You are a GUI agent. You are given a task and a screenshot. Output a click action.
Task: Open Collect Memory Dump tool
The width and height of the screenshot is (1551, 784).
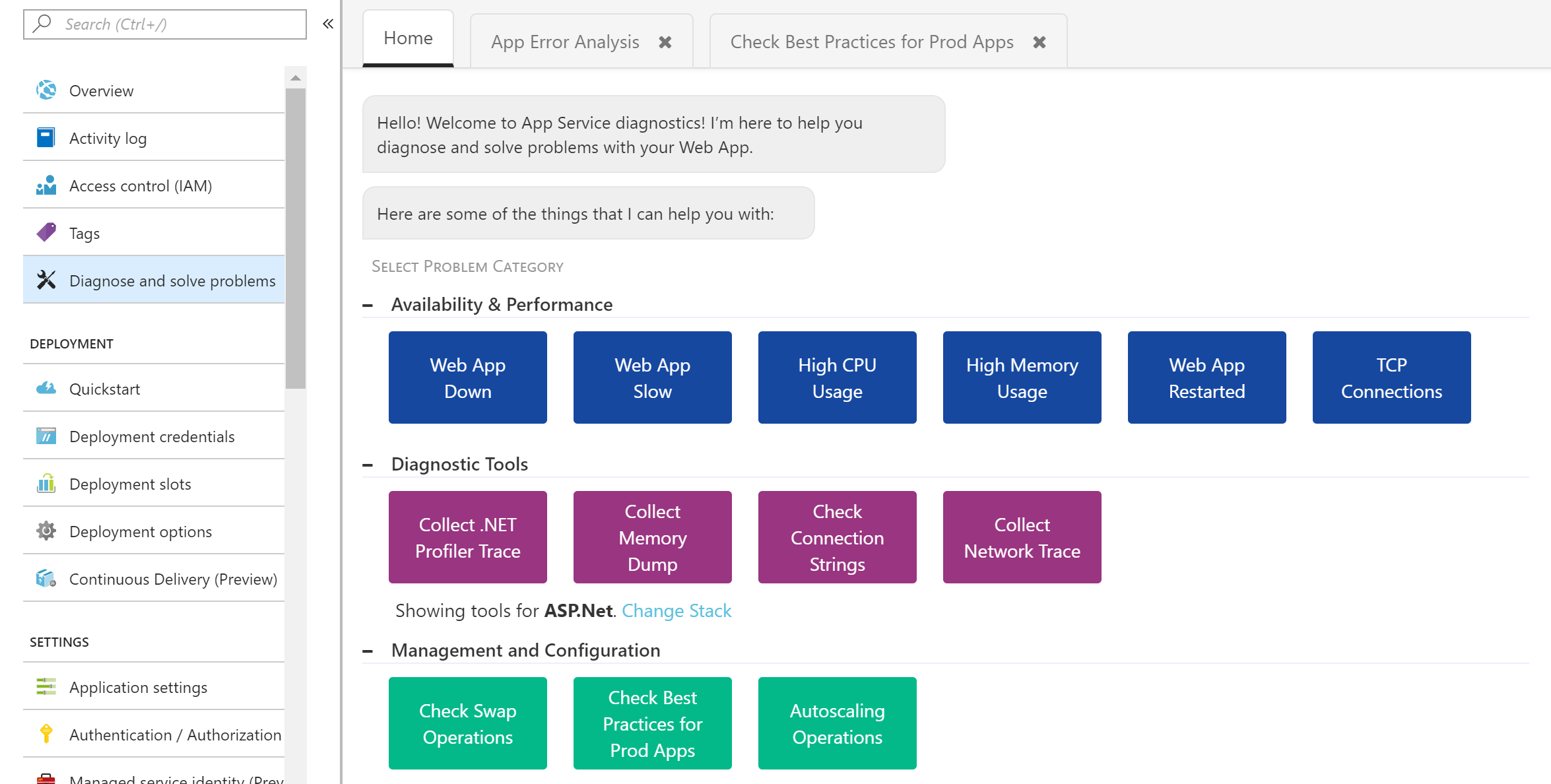652,537
